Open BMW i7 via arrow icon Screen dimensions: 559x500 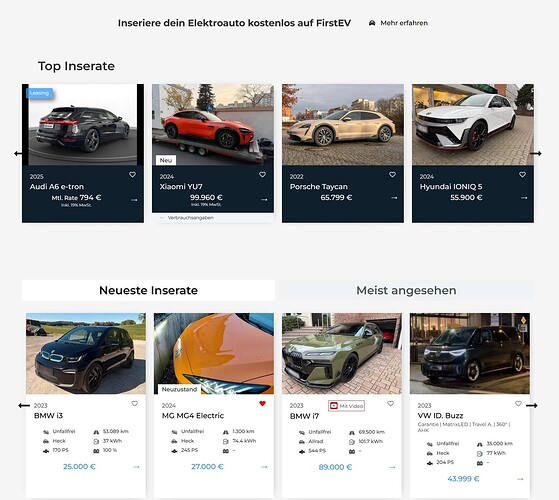(392, 467)
